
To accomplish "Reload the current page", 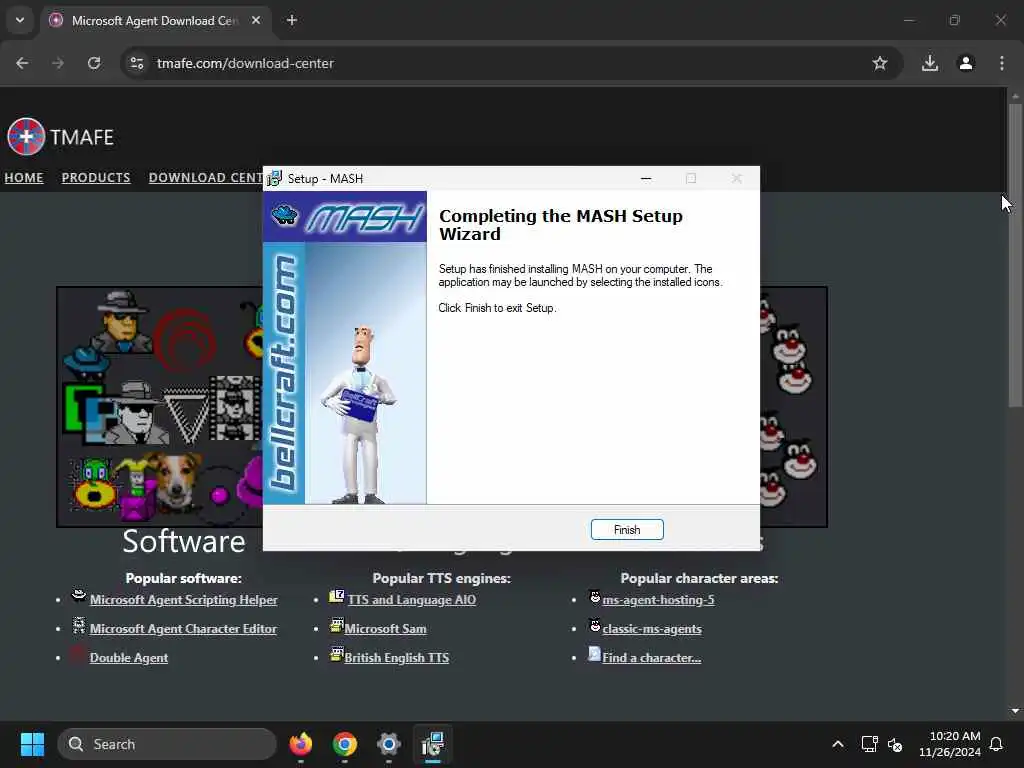I will point(94,63).
